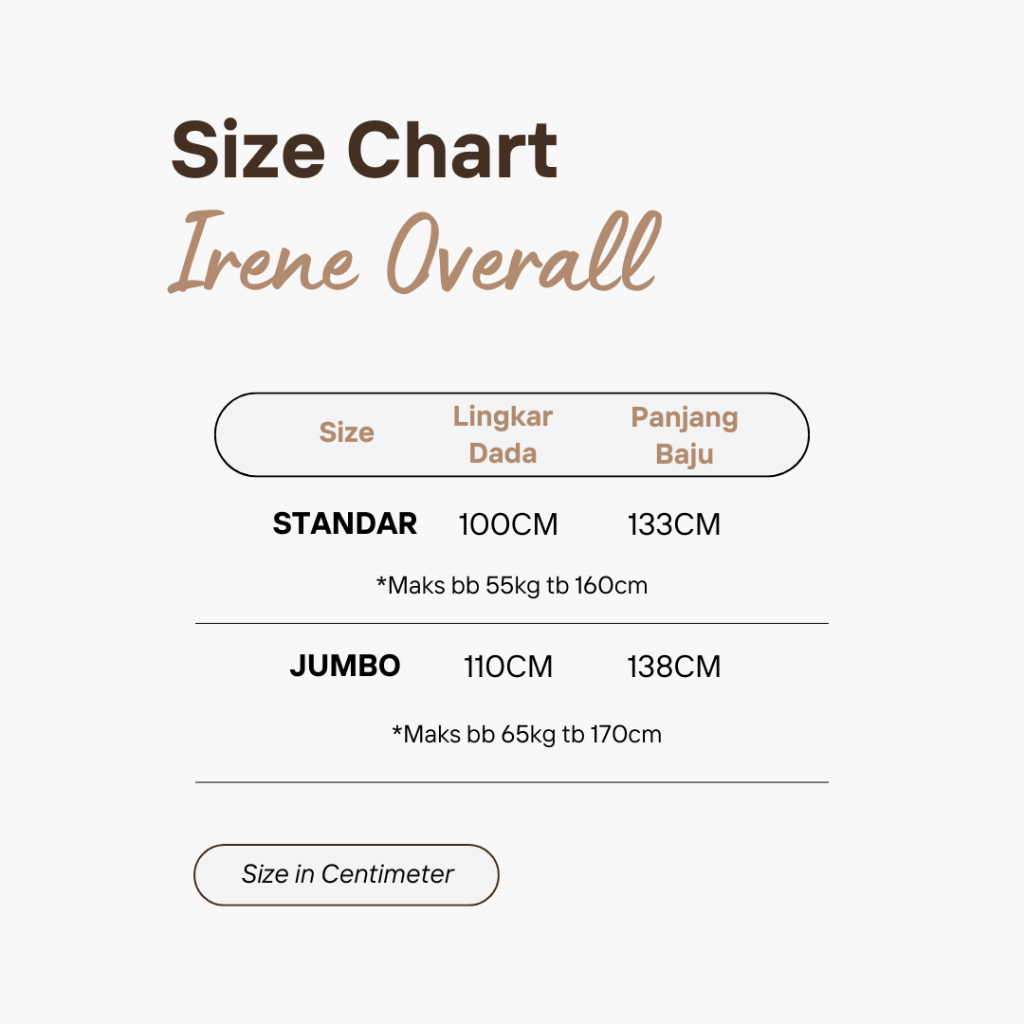This screenshot has width=1024, height=1024.
Task: Click the word "Overall" in the script title
Action: (x=524, y=252)
